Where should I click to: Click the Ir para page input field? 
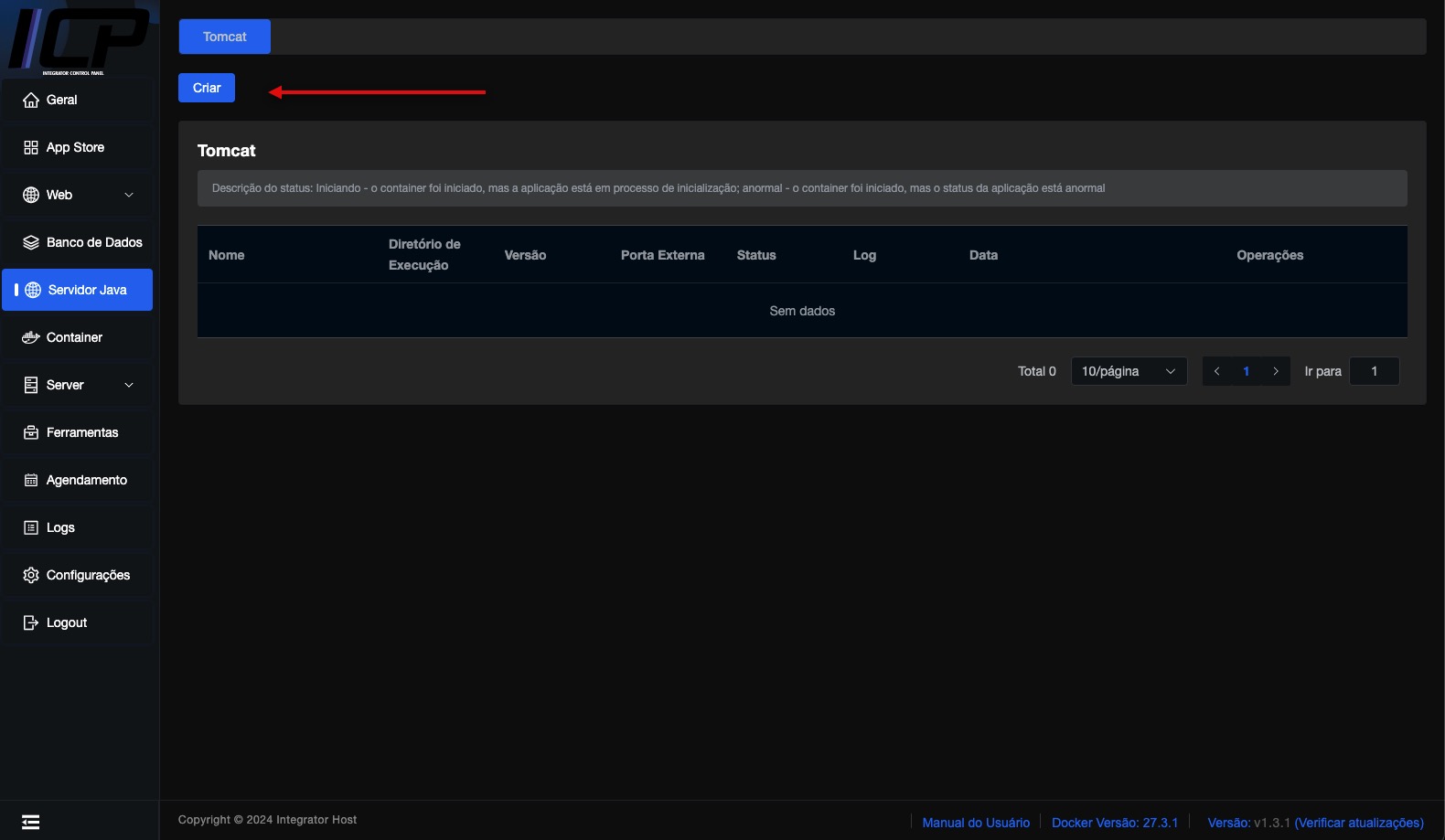click(1374, 371)
